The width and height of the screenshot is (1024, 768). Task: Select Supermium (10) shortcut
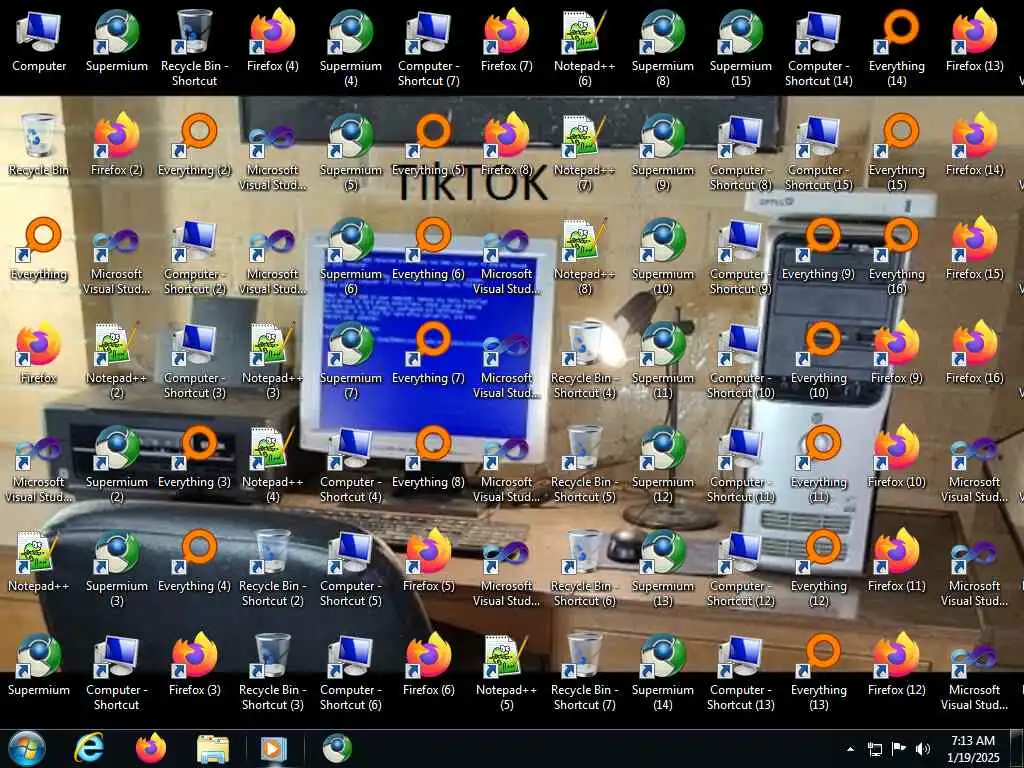[663, 256]
